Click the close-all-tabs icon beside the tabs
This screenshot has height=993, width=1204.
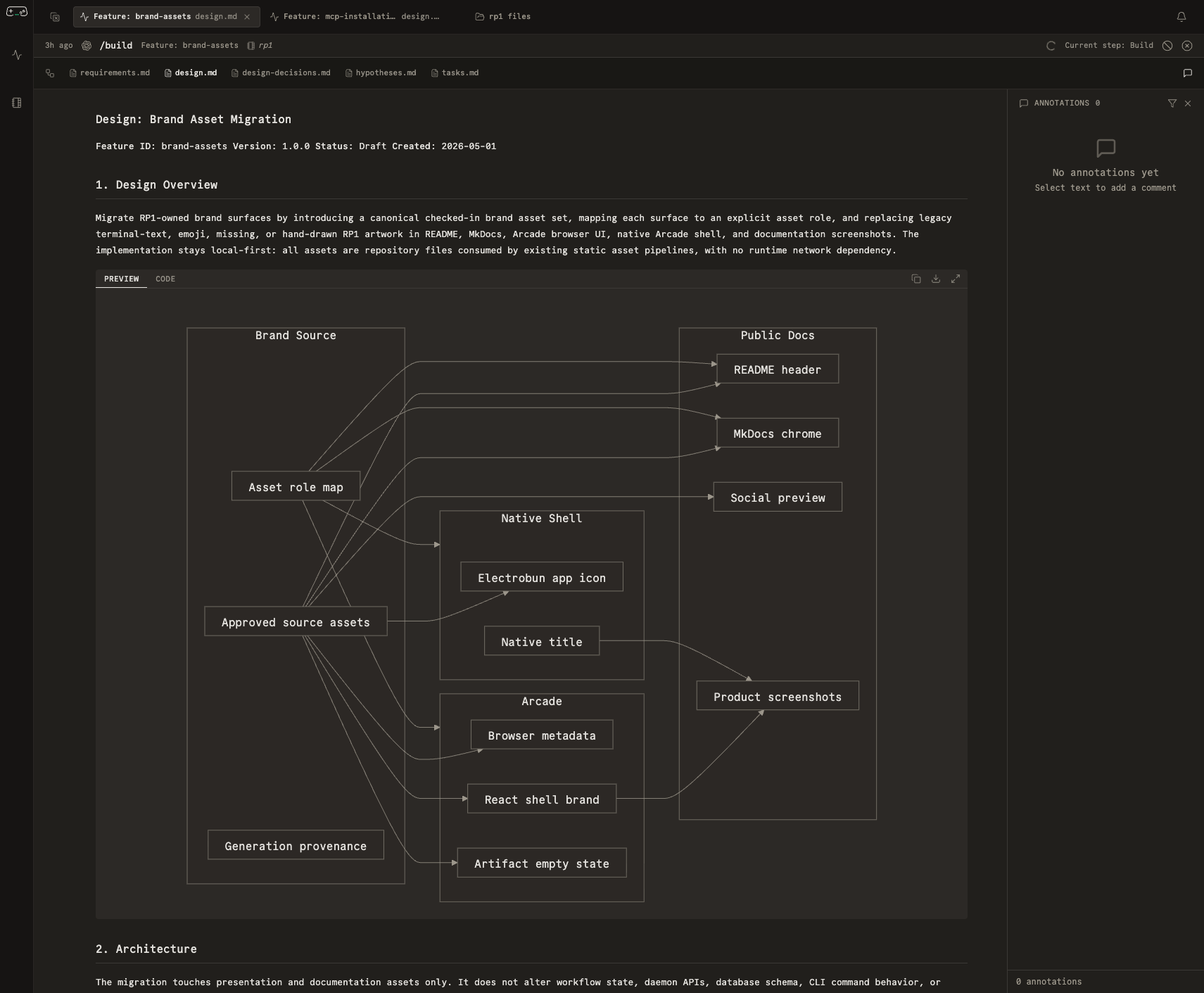tap(55, 17)
